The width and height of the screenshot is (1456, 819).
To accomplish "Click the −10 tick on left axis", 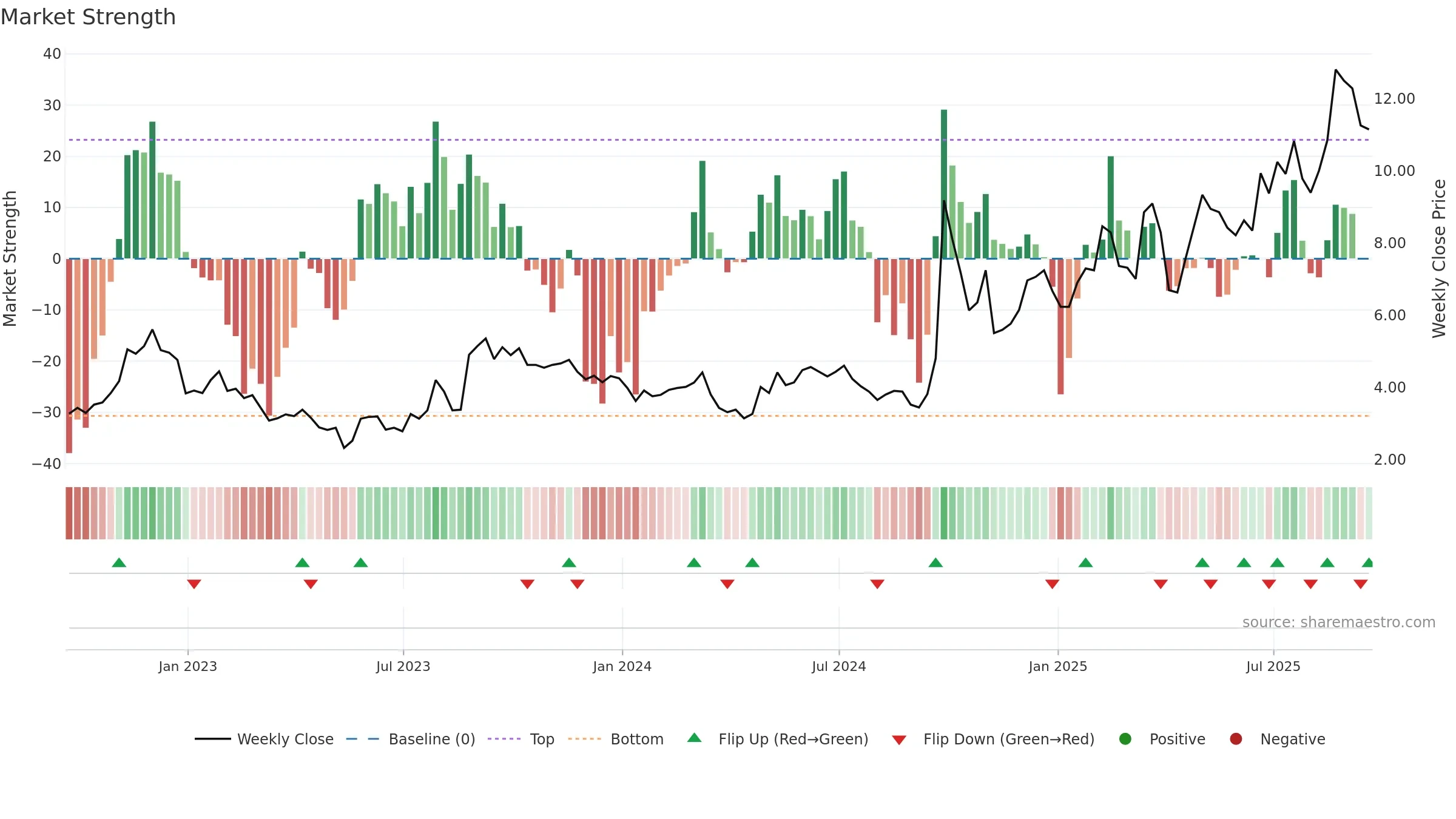I will pyautogui.click(x=47, y=310).
